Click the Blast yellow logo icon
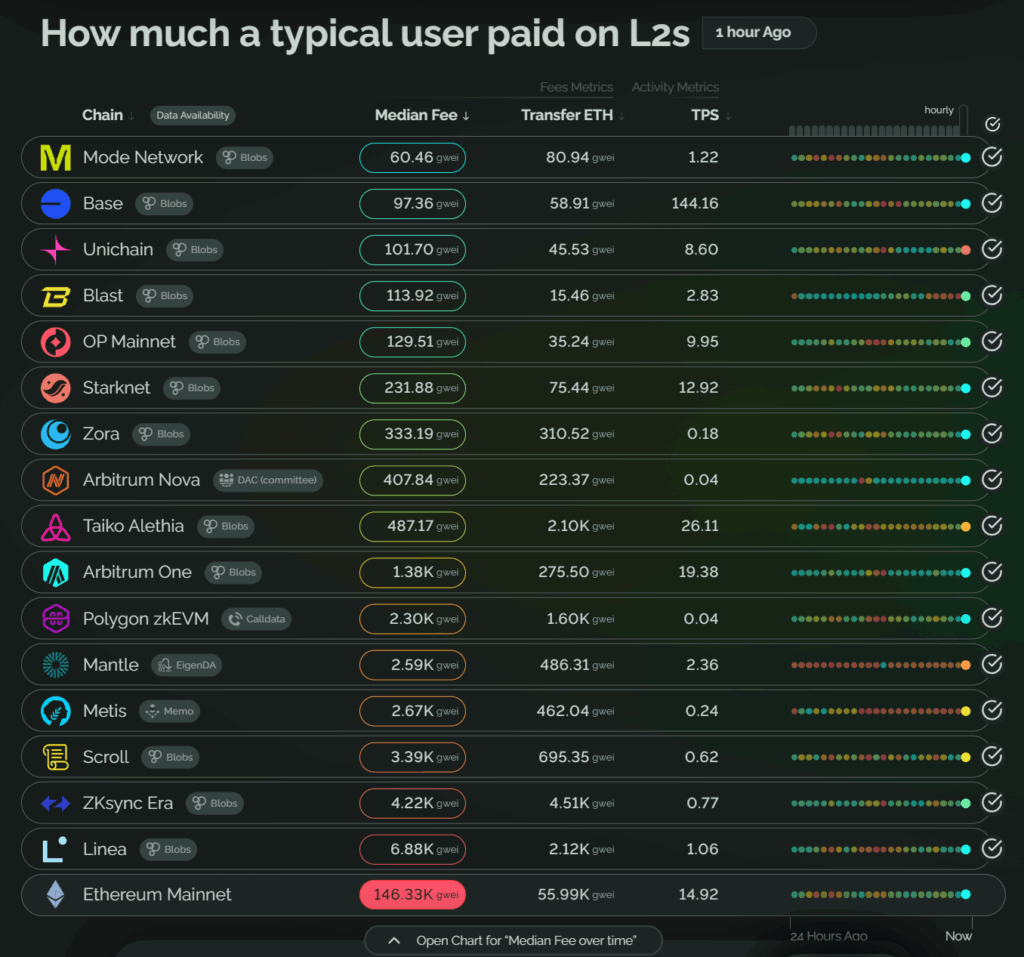Viewport: 1024px width, 957px height. 56,296
